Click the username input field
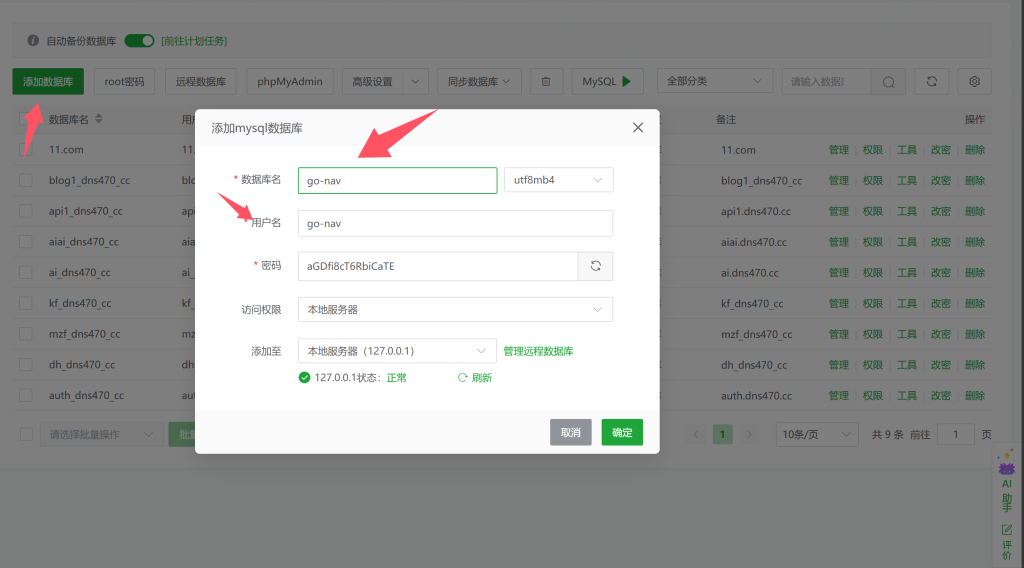This screenshot has height=568, width=1024. (x=455, y=223)
